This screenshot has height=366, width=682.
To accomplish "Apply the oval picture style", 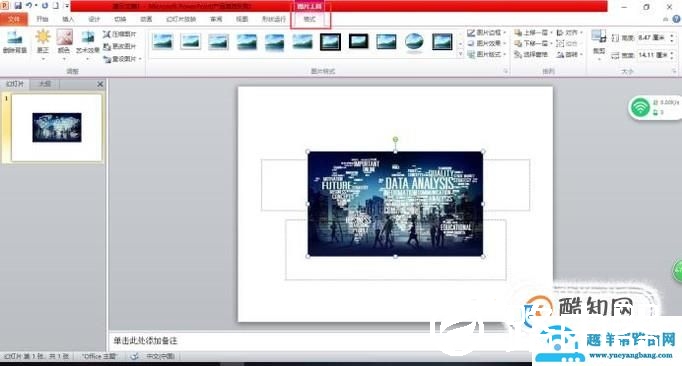I will [414, 42].
